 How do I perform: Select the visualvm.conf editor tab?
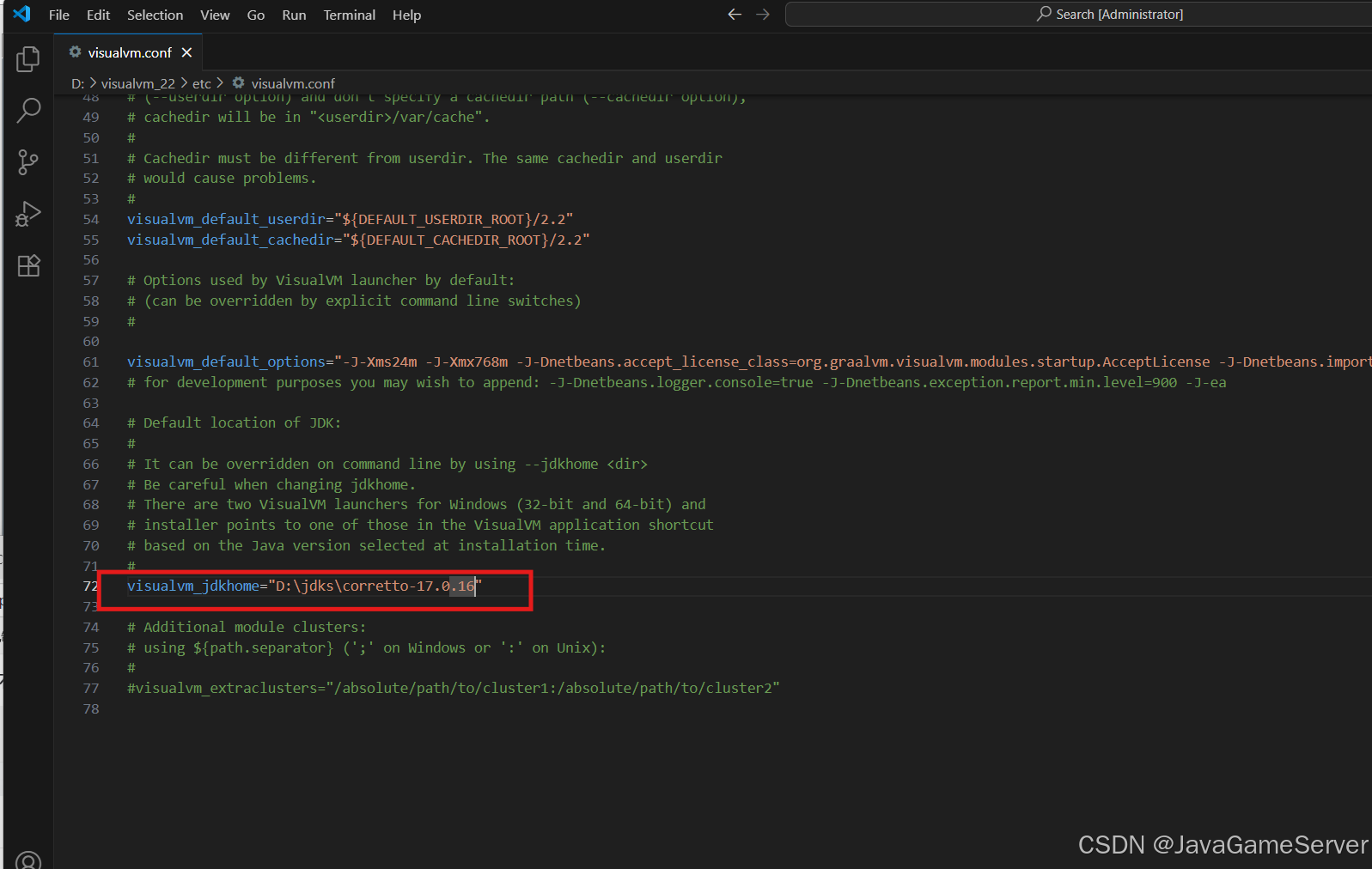(129, 52)
